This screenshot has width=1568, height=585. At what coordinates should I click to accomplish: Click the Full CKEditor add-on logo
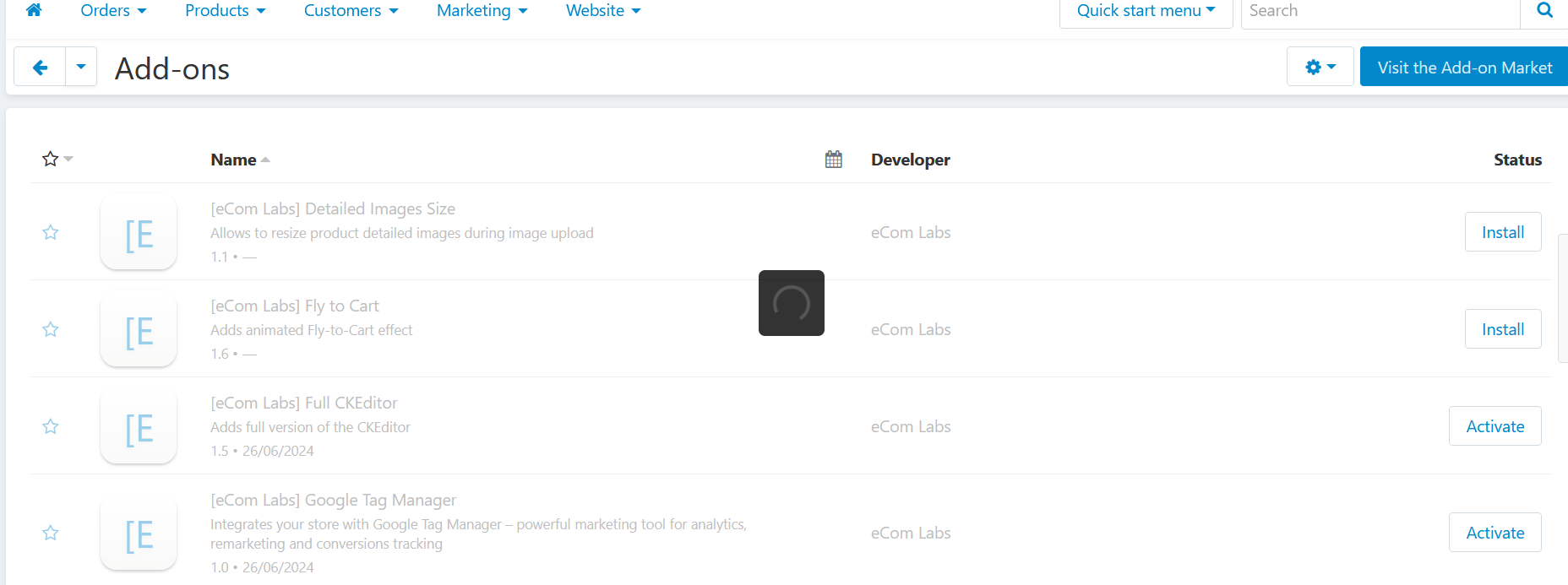coord(139,427)
